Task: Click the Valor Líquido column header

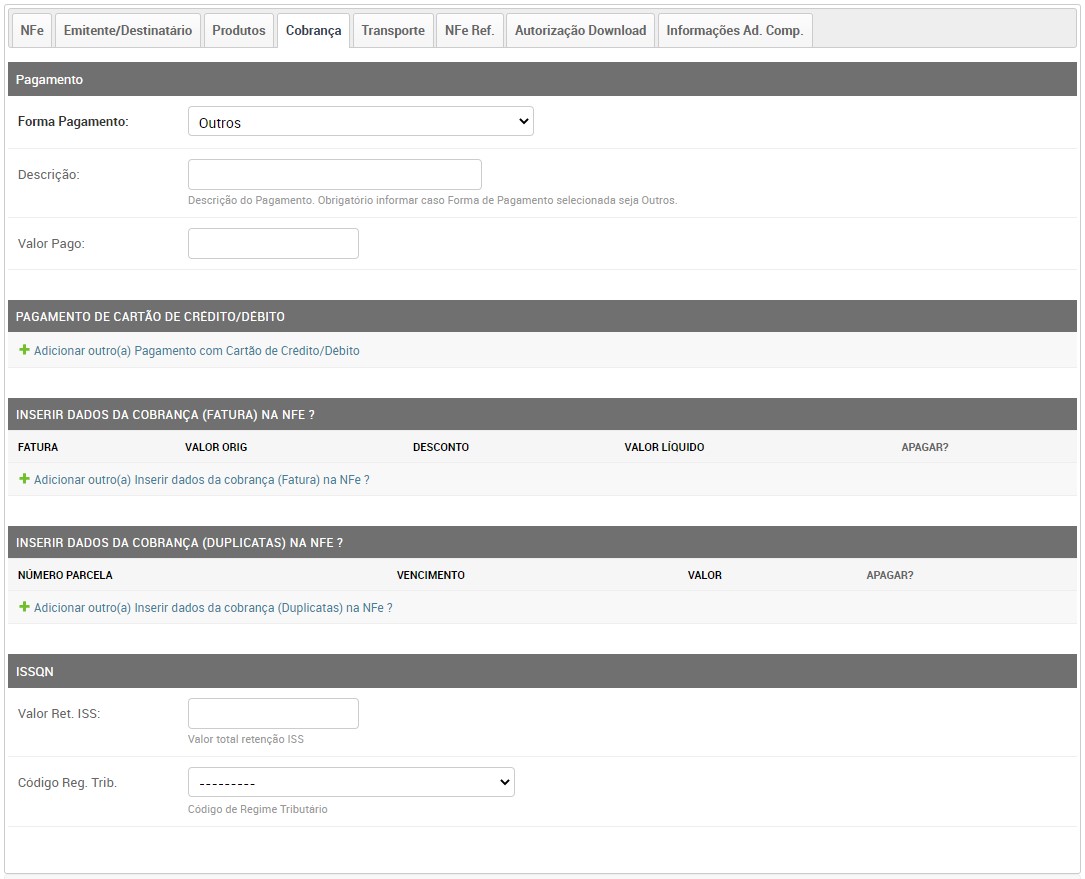Action: pos(664,447)
